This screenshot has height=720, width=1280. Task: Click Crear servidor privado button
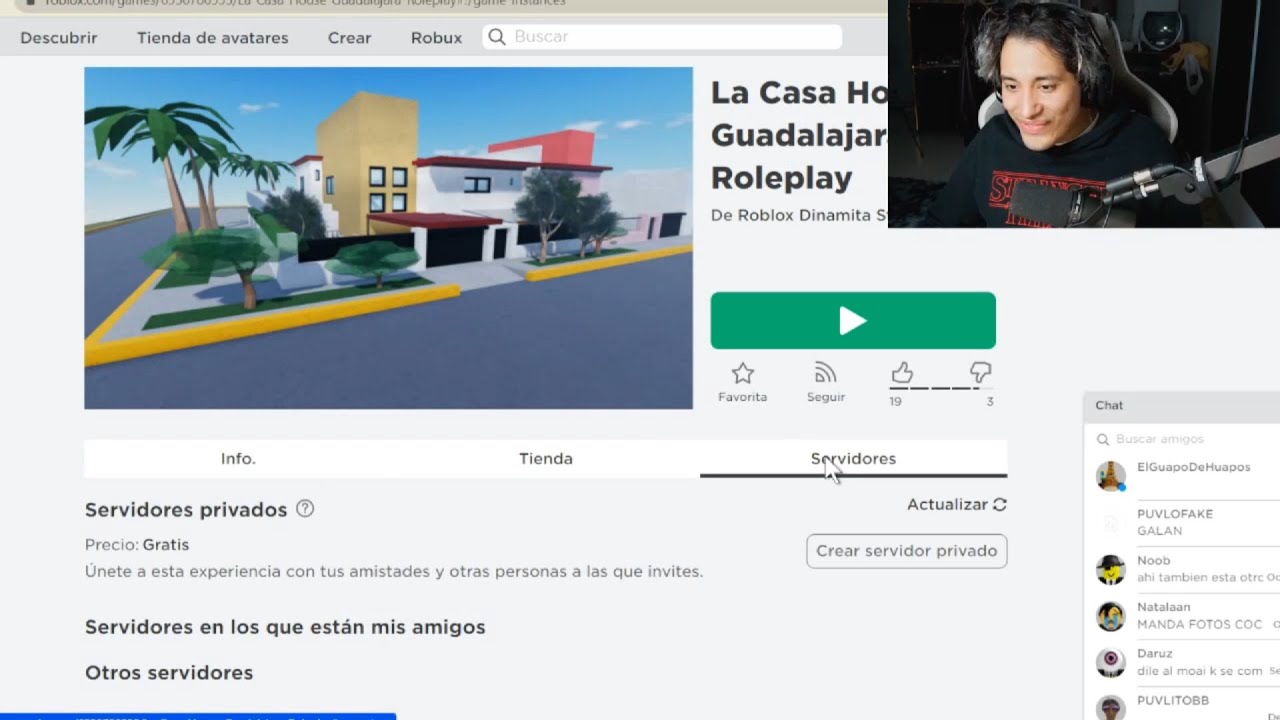point(907,551)
